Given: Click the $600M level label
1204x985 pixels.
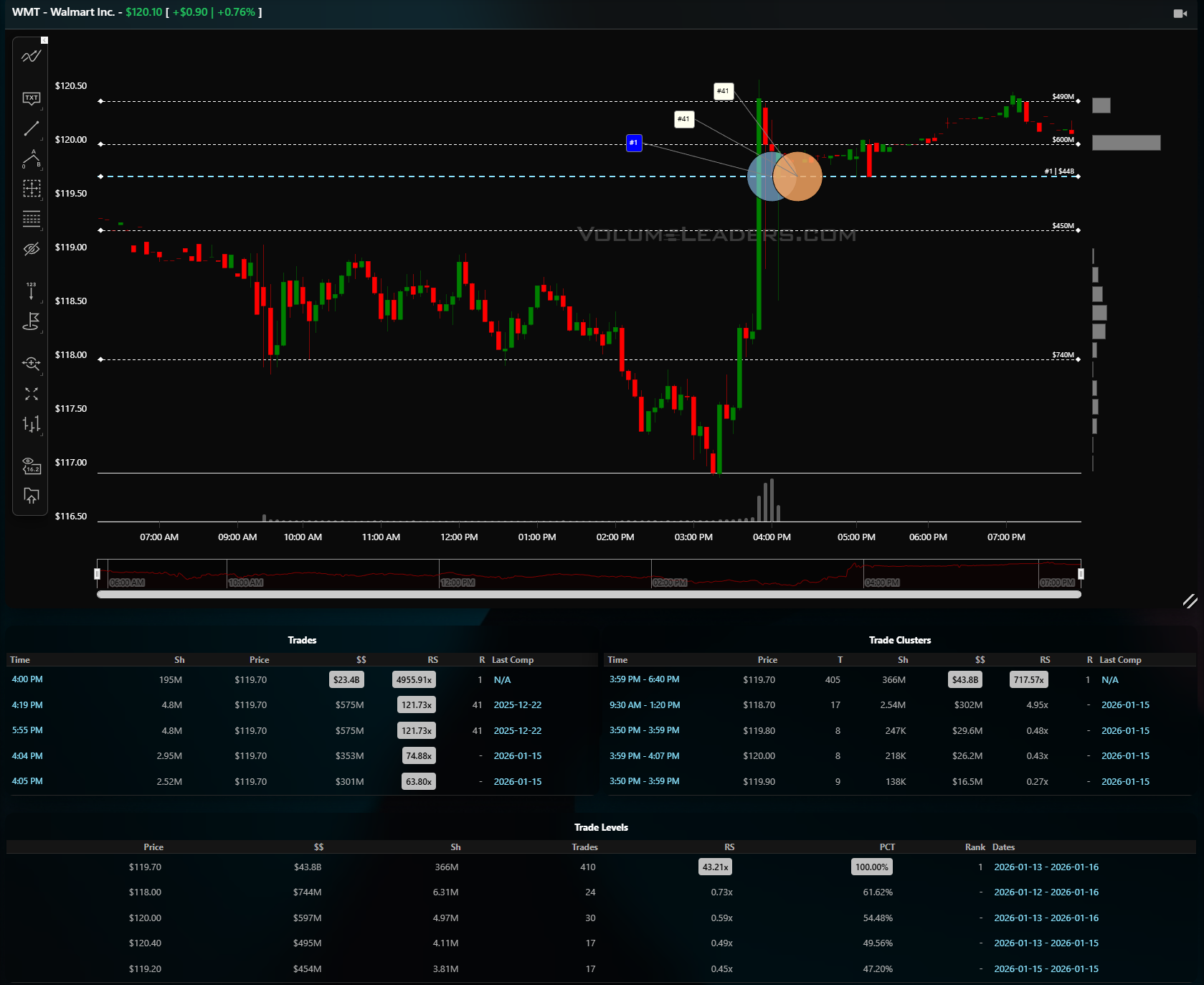Looking at the screenshot, I should point(1063,140).
